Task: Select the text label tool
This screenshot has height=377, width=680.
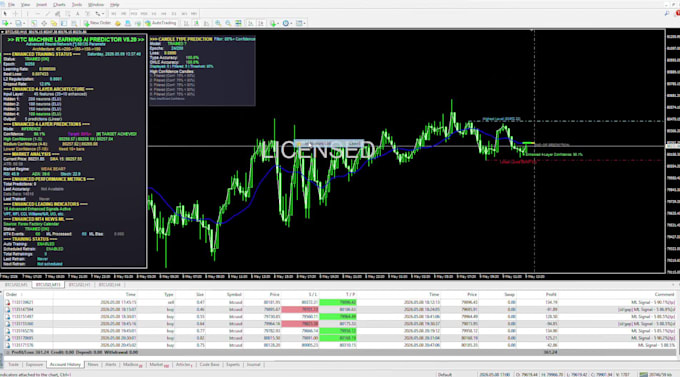Action: tap(88, 14)
